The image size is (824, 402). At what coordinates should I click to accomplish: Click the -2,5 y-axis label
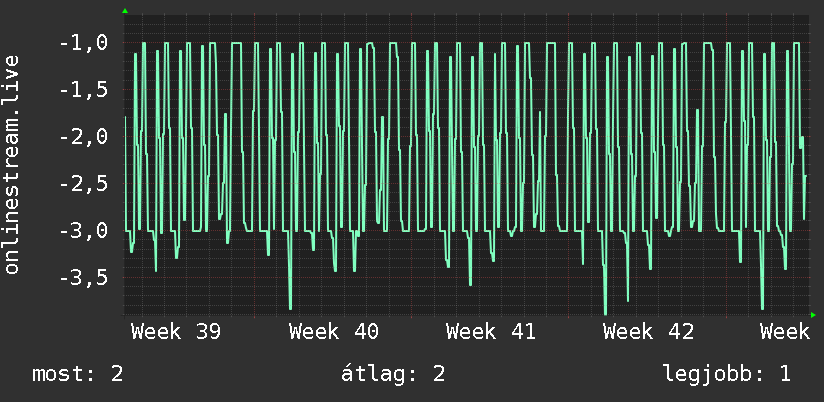click(84, 184)
